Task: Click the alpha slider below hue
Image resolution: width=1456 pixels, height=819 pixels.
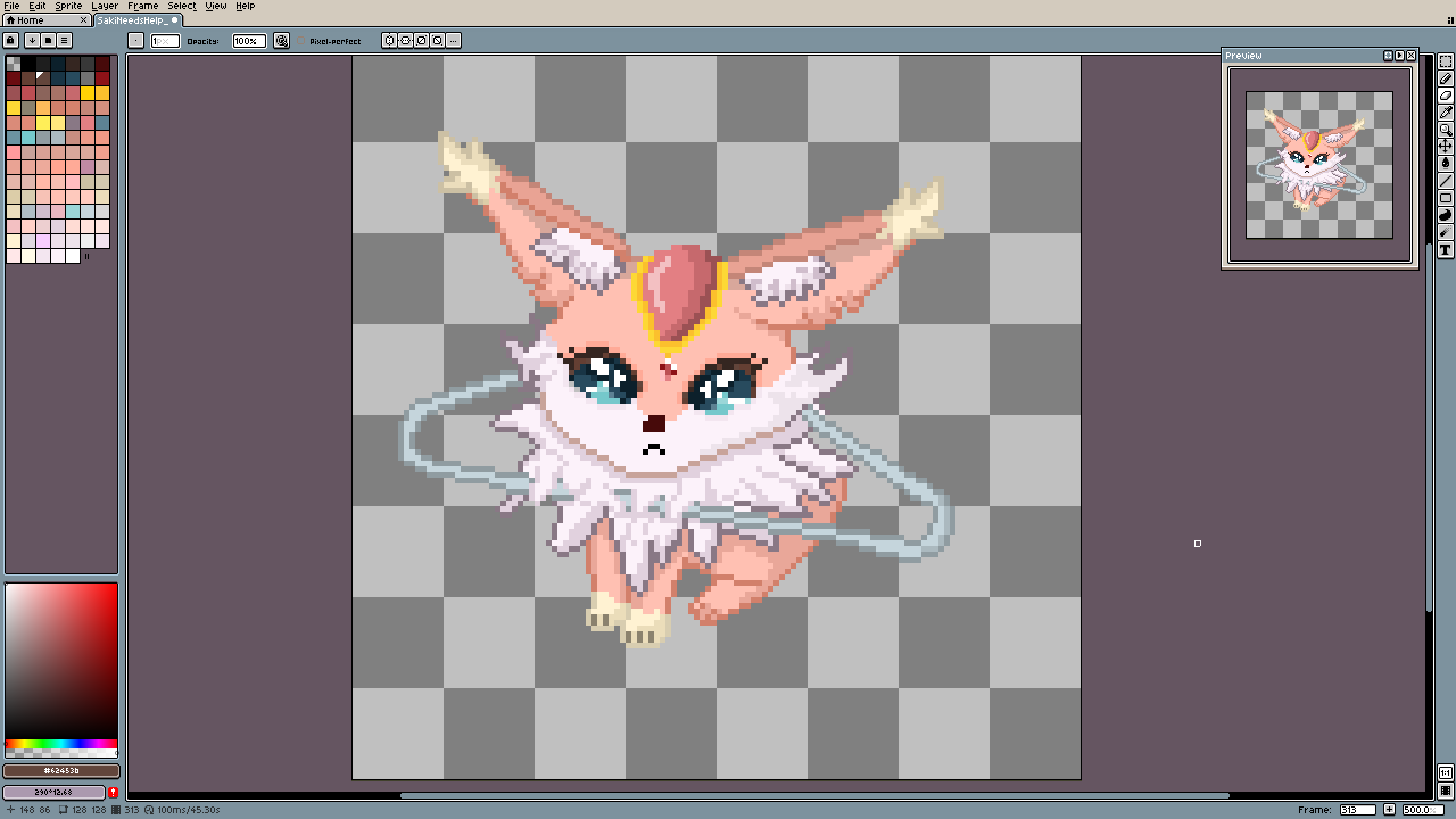Action: tap(61, 753)
